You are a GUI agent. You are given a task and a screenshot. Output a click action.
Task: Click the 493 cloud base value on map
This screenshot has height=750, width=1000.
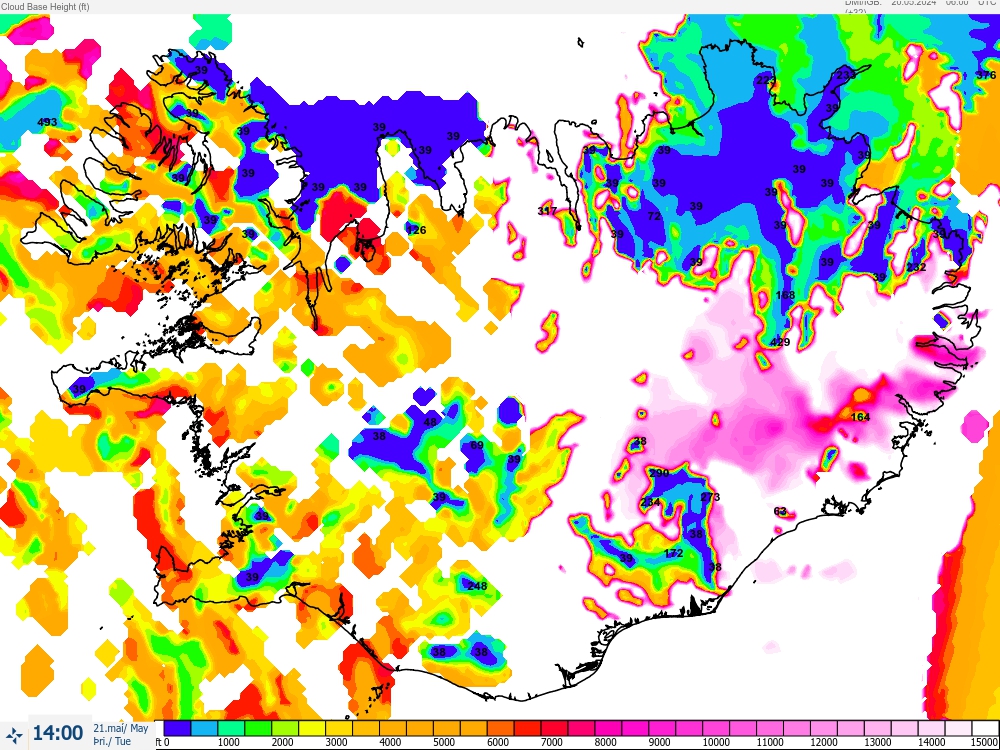tap(47, 122)
